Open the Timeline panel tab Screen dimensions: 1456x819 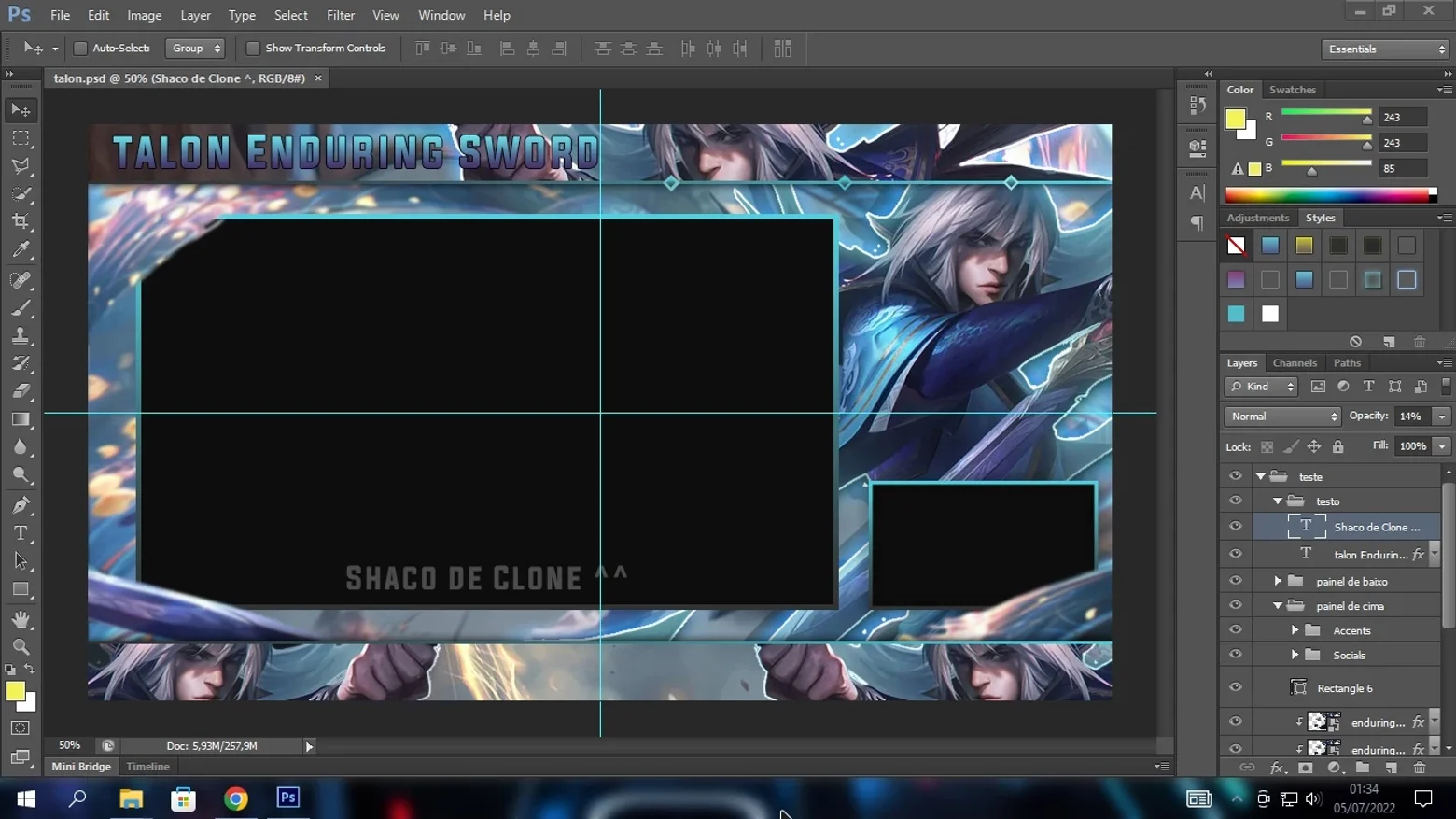[x=147, y=767]
